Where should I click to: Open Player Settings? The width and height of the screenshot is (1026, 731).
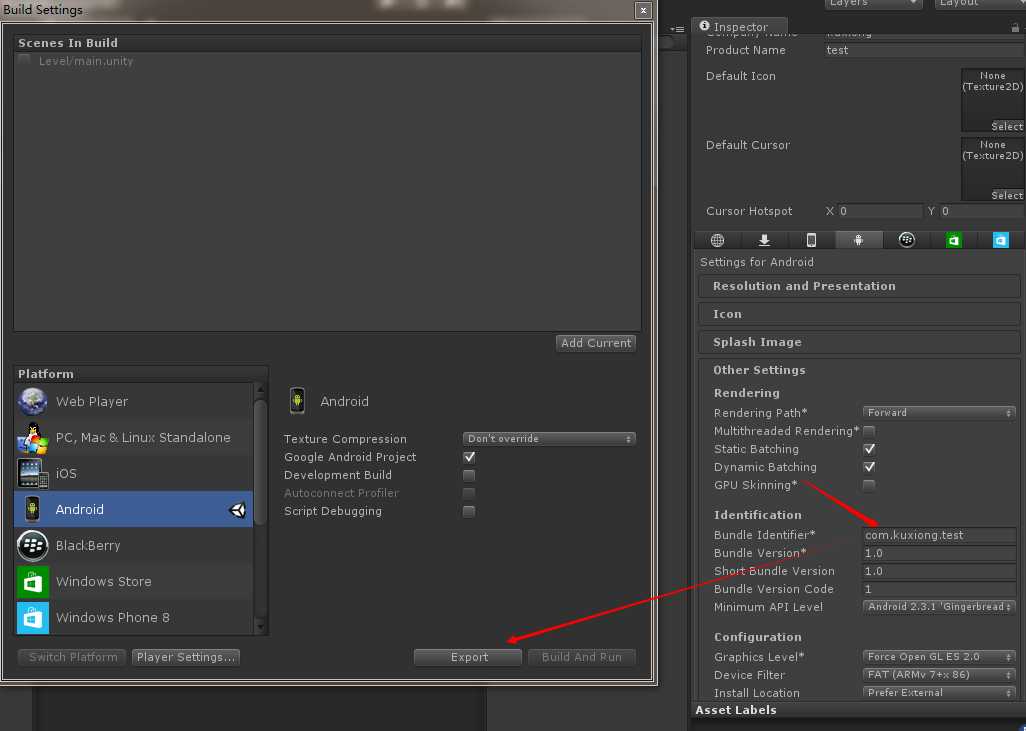click(186, 657)
